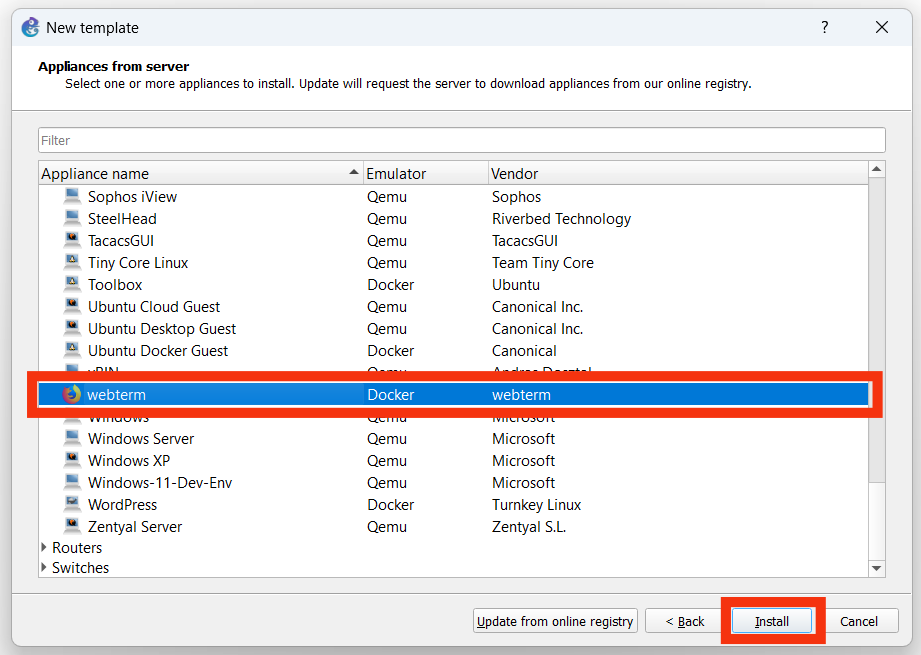Click the WordPress appliance icon
This screenshot has height=655, width=921.
(x=71, y=505)
